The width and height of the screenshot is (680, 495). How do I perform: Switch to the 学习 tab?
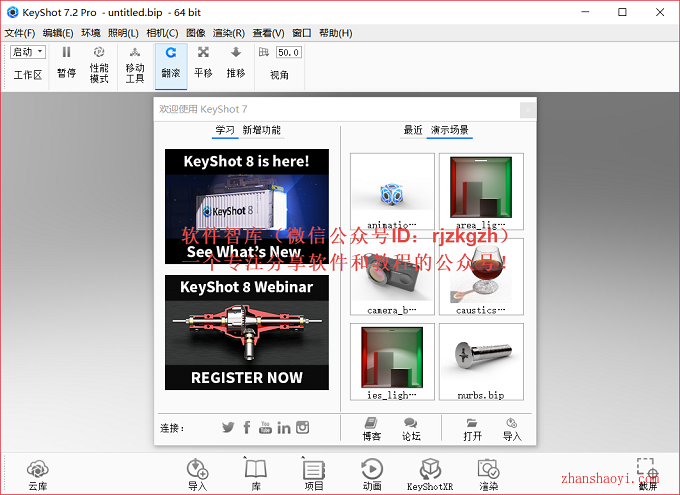225,130
